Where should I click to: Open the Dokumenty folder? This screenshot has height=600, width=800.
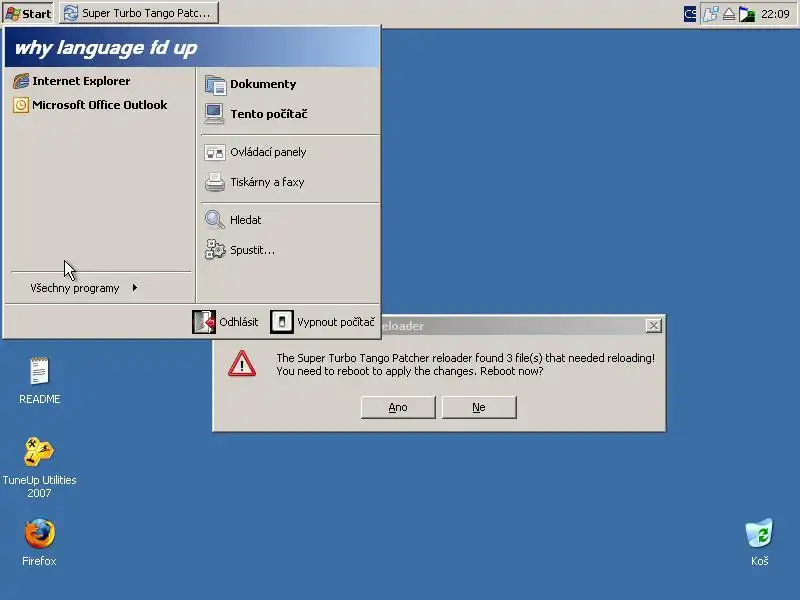251,84
